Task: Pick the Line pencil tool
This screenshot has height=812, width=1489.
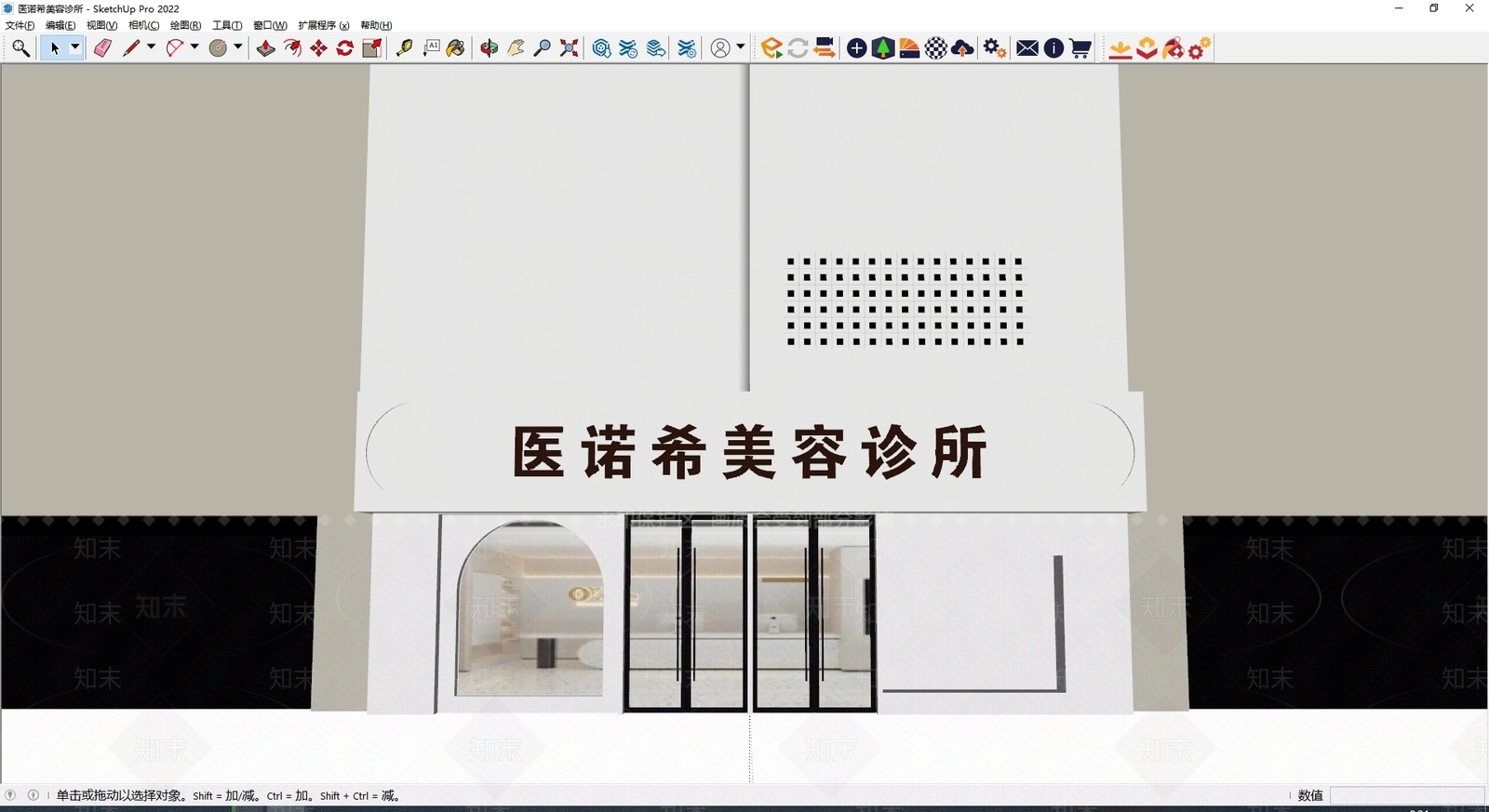Action: pos(131,48)
